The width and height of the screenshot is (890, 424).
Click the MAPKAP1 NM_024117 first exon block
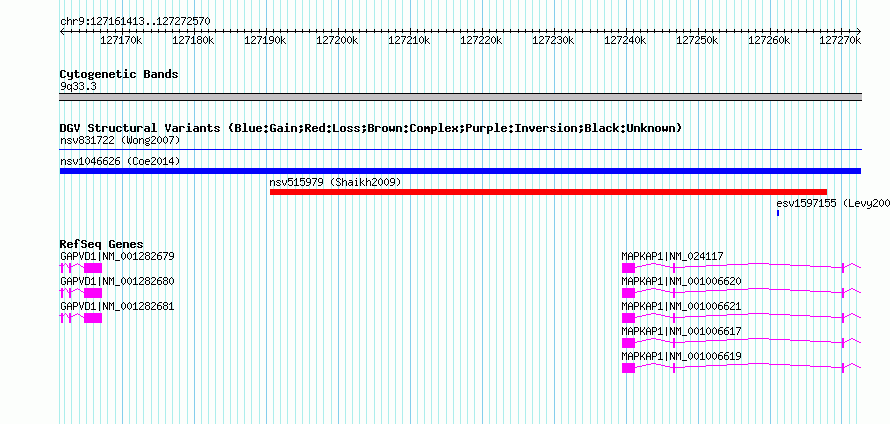(628, 268)
